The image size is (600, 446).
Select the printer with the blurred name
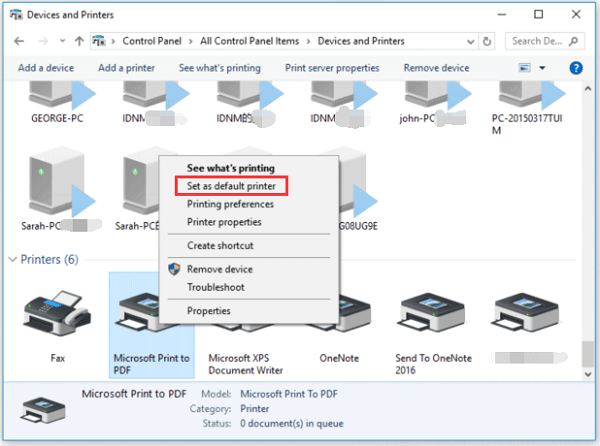coord(527,314)
